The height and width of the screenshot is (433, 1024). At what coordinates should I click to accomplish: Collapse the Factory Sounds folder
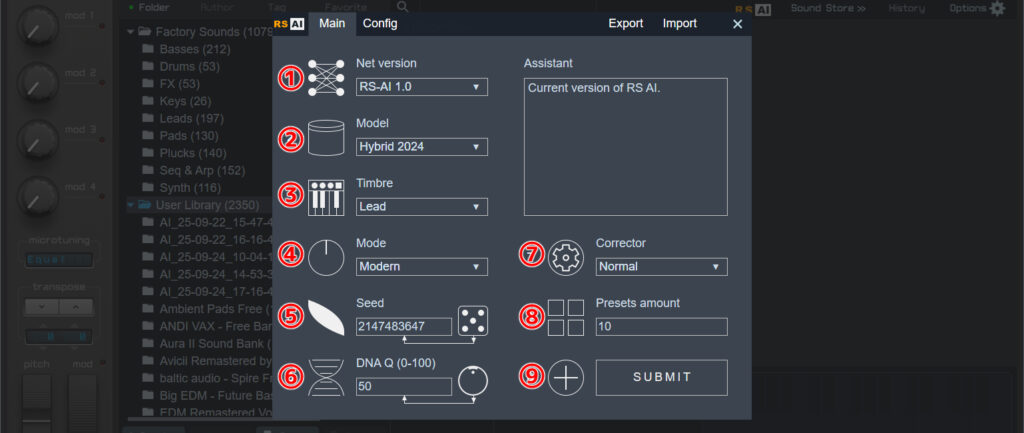(131, 31)
